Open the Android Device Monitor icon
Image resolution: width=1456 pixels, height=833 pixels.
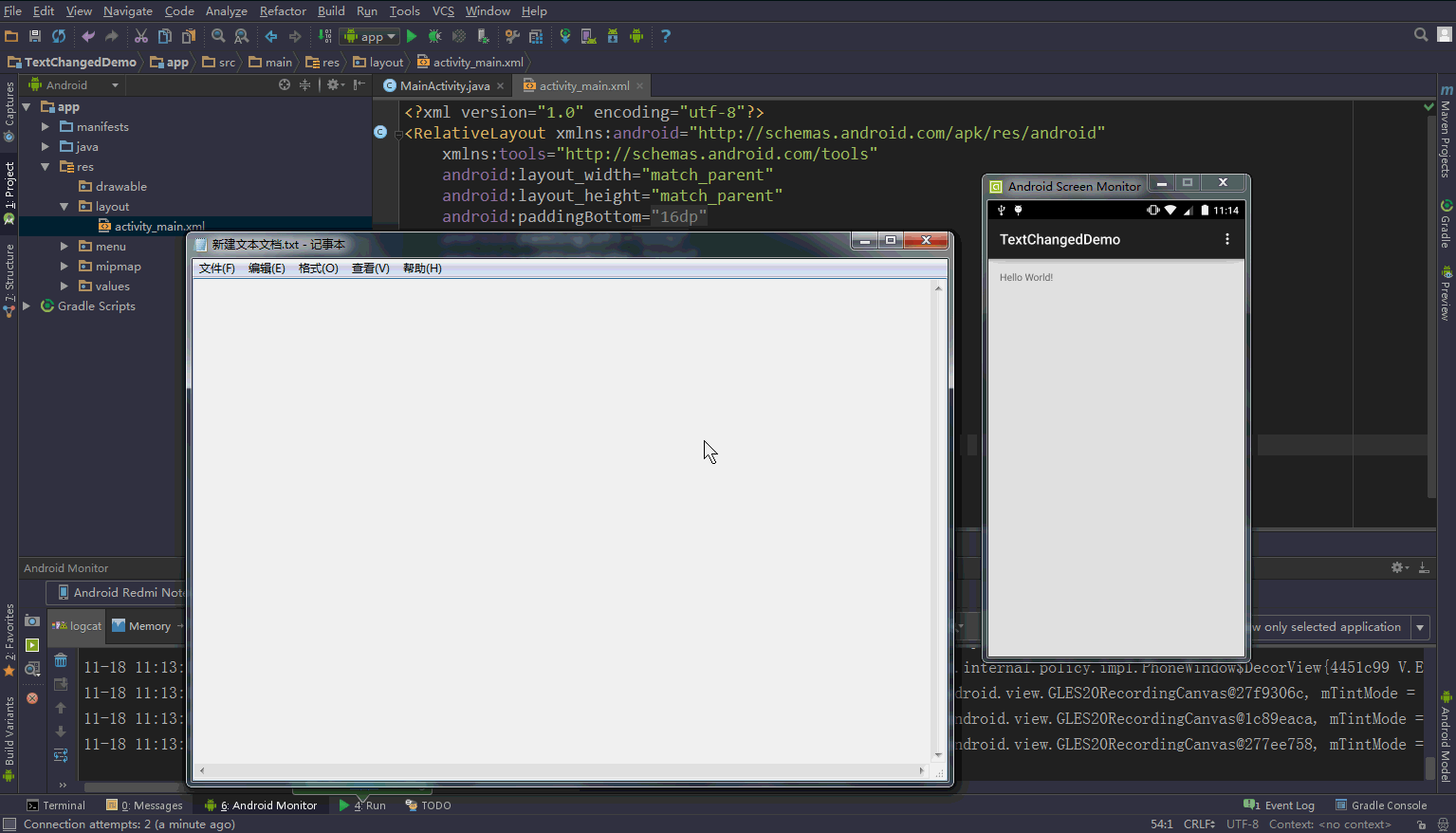[636, 36]
